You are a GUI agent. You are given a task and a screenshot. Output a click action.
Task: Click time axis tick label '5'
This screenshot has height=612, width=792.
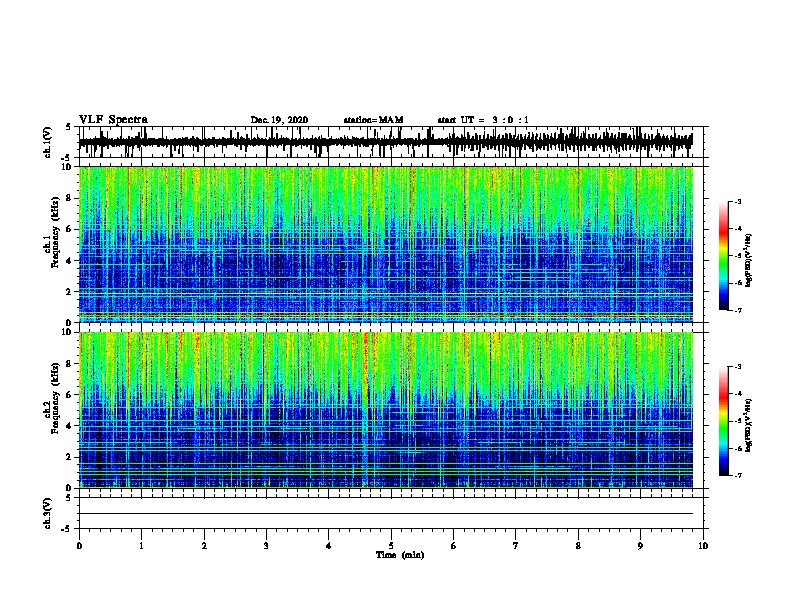tap(391, 546)
